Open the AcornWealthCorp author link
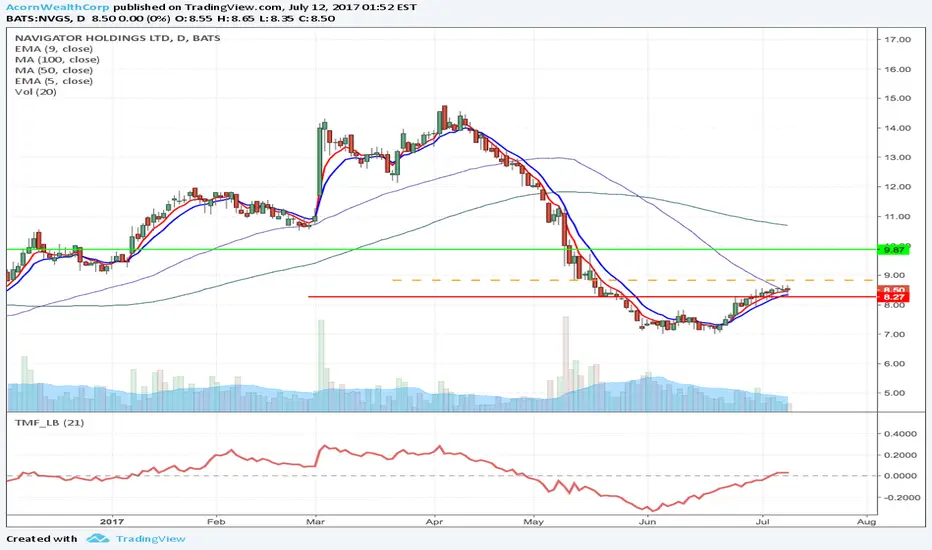This screenshot has height=550, width=932. pos(58,7)
